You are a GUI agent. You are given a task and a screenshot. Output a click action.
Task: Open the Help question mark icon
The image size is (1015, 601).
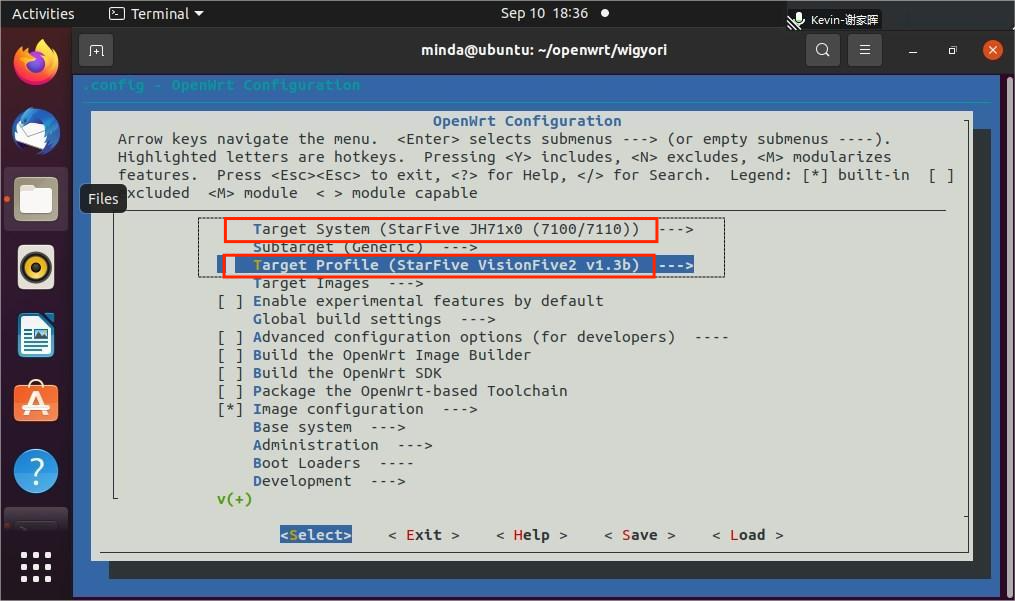[36, 471]
